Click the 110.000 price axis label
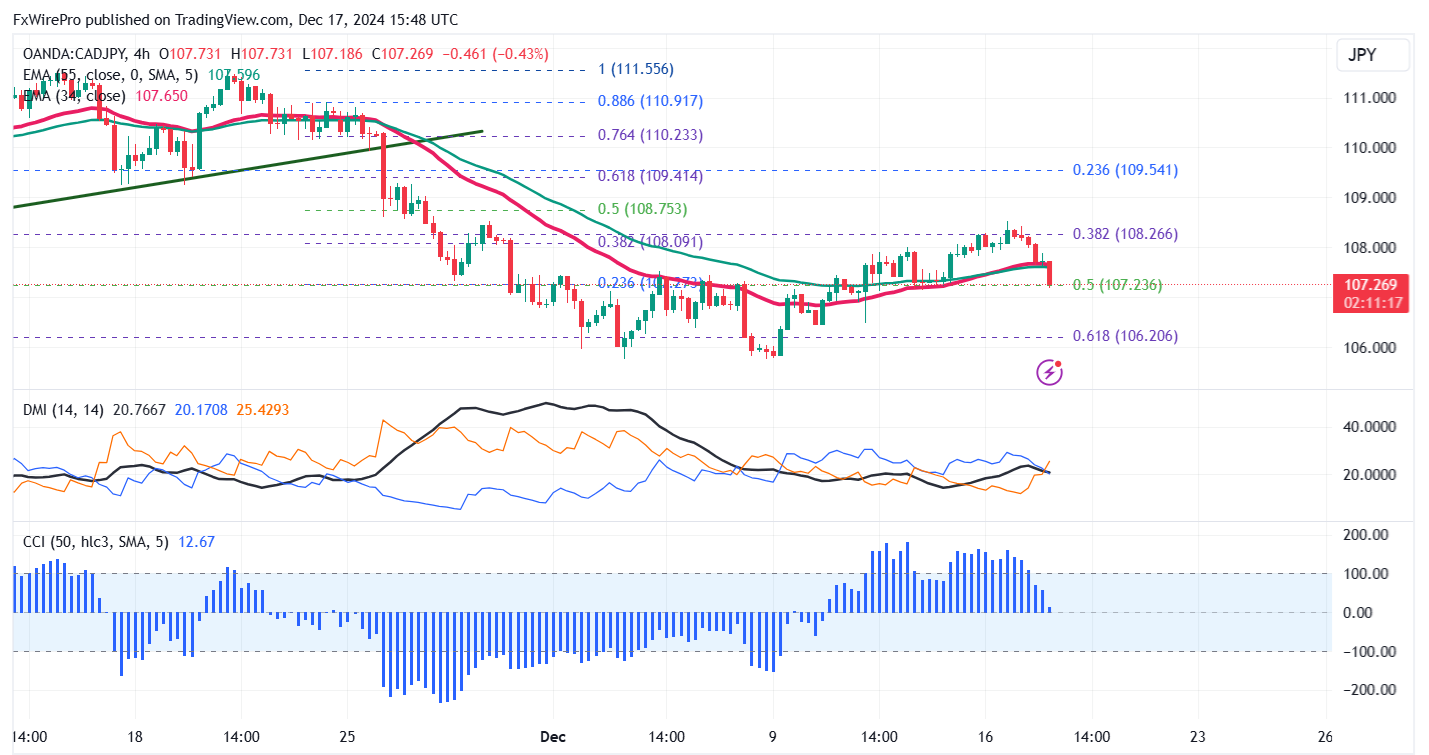 (x=1369, y=148)
